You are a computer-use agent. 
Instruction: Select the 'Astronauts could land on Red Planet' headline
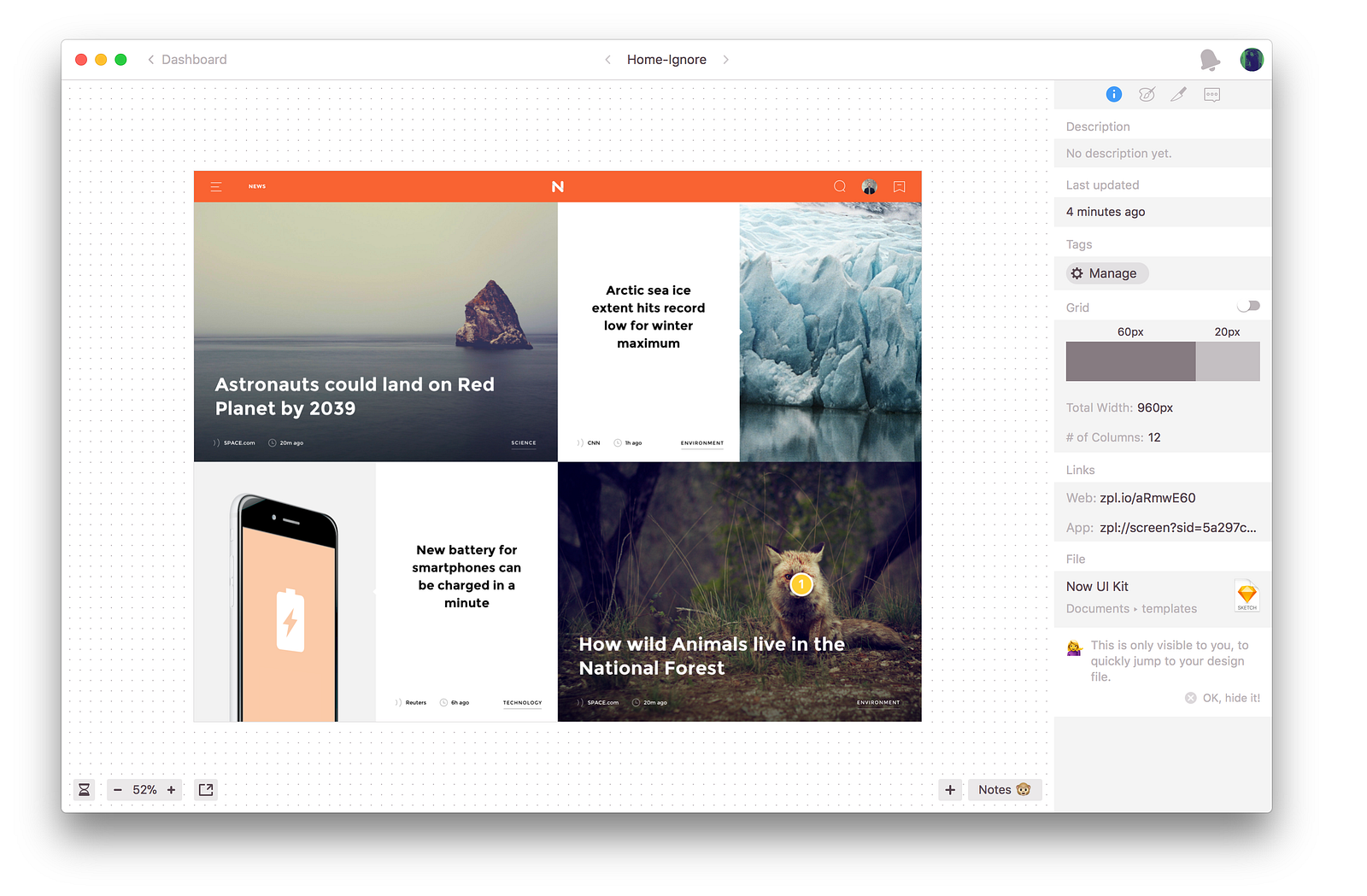point(355,396)
